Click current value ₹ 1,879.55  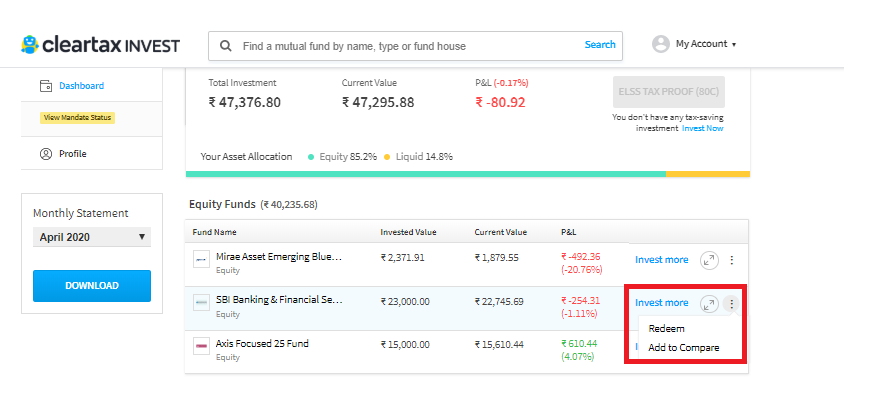(497, 257)
